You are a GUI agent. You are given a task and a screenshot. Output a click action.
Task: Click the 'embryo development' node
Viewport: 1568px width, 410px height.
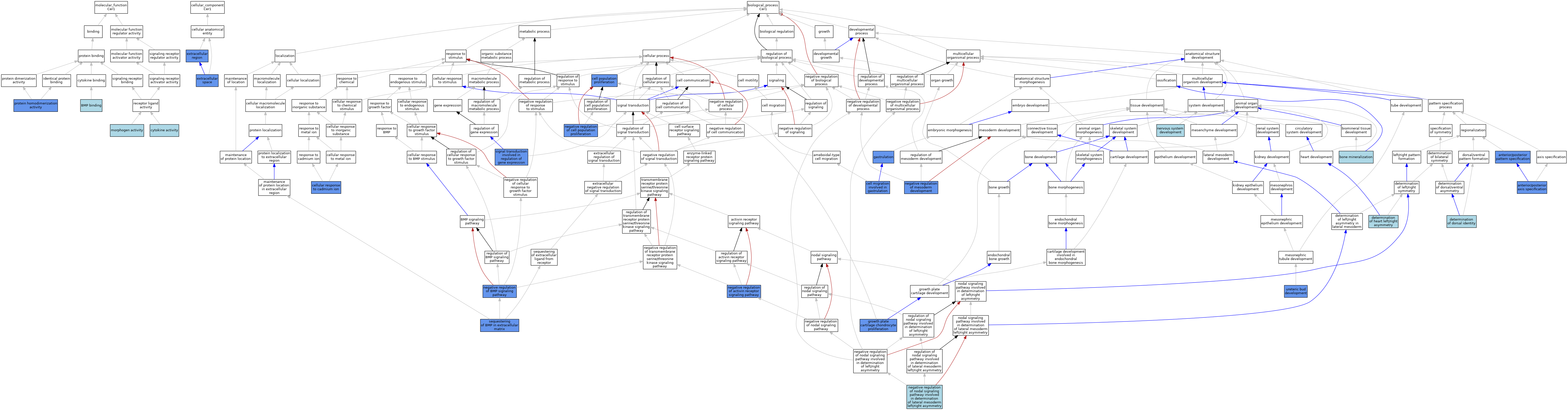tap(1031, 105)
